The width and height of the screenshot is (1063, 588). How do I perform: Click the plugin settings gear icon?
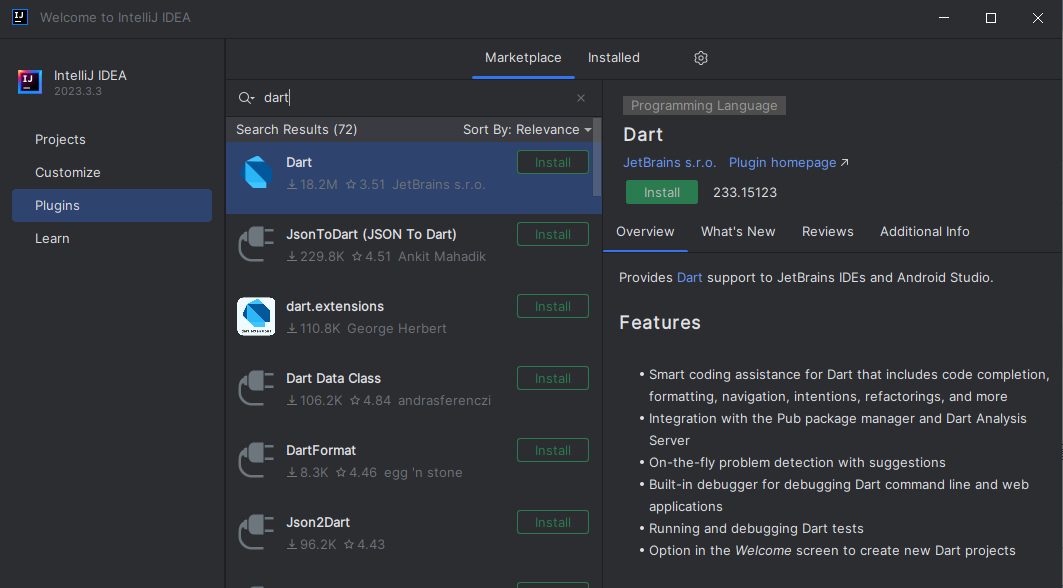(x=701, y=58)
